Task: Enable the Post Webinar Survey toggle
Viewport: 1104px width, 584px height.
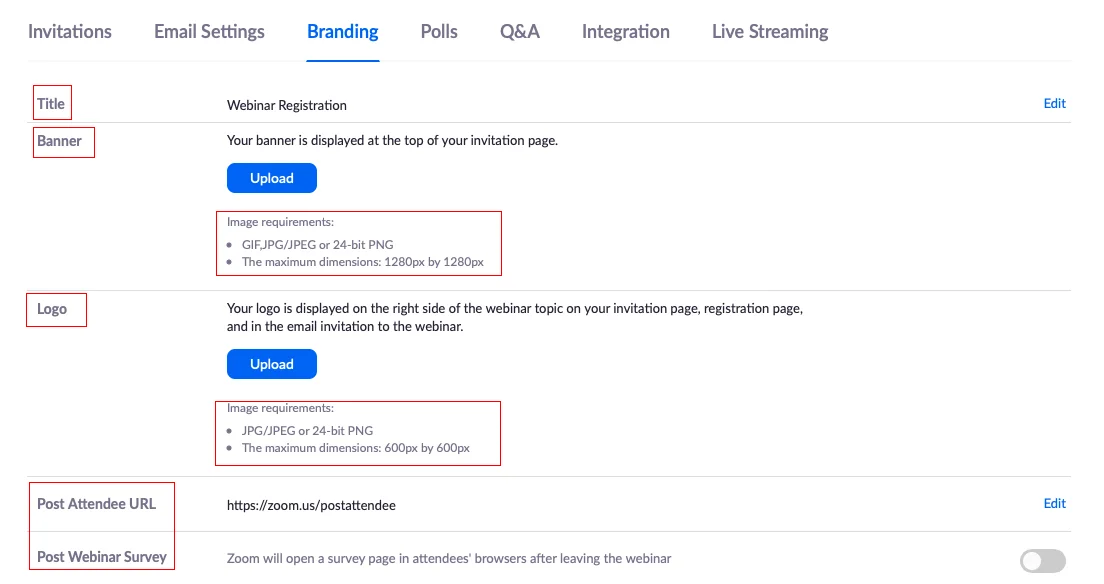Action: click(x=1042, y=561)
